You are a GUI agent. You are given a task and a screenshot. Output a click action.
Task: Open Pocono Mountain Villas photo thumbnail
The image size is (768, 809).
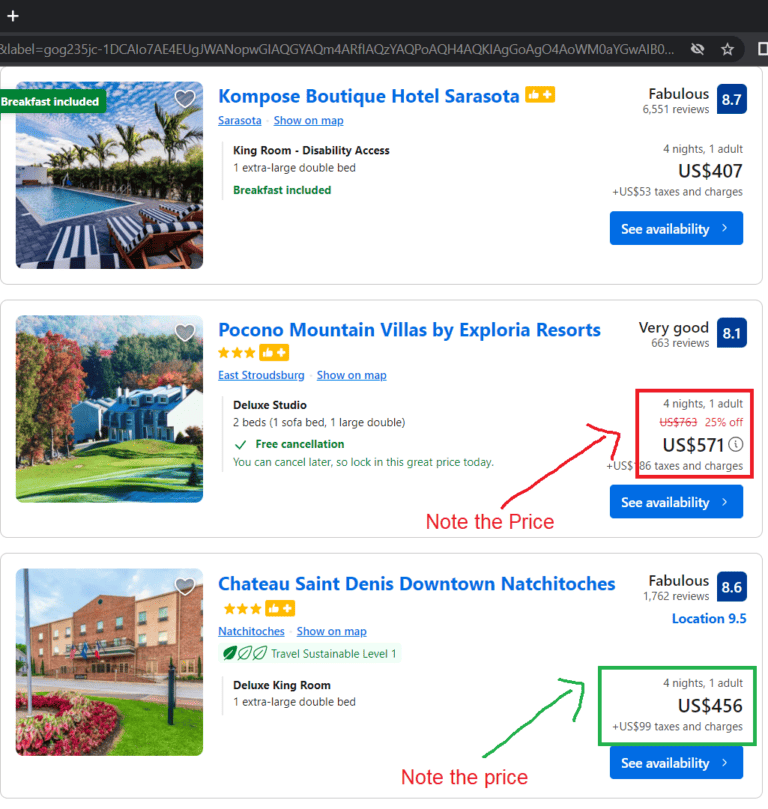109,409
